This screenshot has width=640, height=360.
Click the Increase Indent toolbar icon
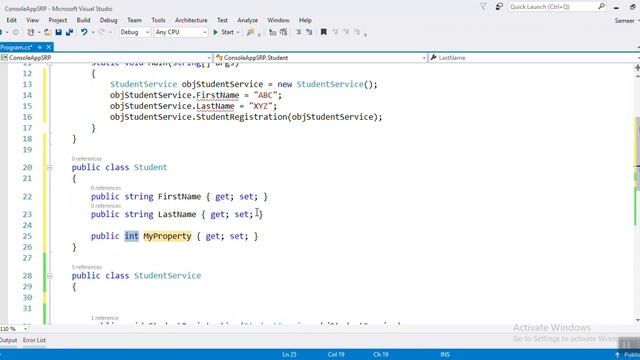(284, 32)
